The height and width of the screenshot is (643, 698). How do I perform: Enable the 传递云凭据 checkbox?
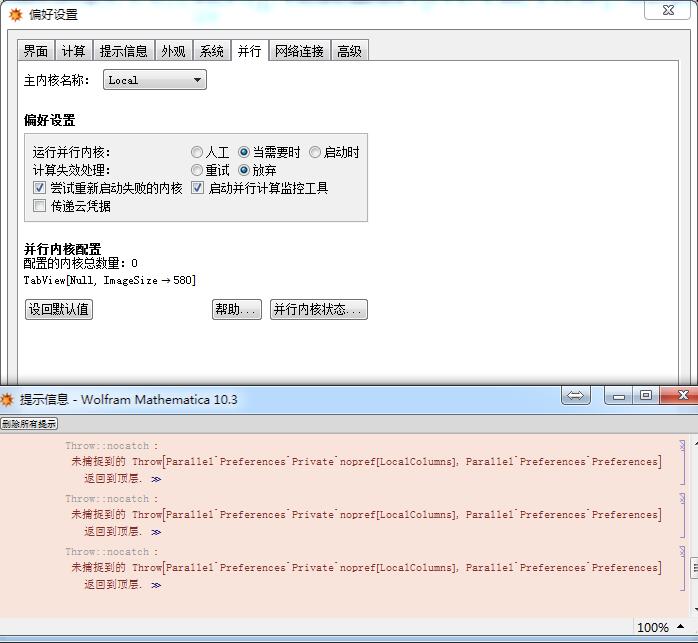click(x=39, y=205)
